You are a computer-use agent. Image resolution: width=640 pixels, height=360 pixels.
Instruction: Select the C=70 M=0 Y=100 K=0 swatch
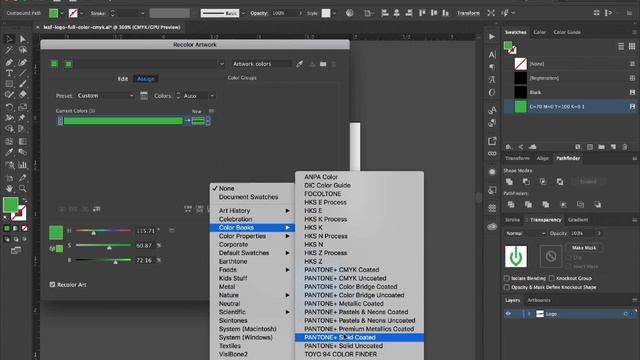(x=569, y=107)
